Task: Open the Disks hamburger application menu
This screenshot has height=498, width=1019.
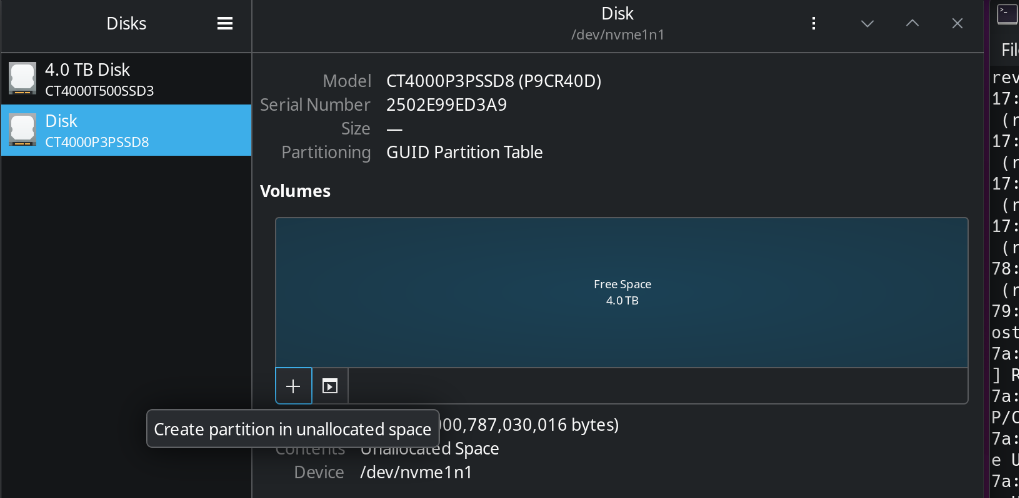Action: click(x=225, y=24)
